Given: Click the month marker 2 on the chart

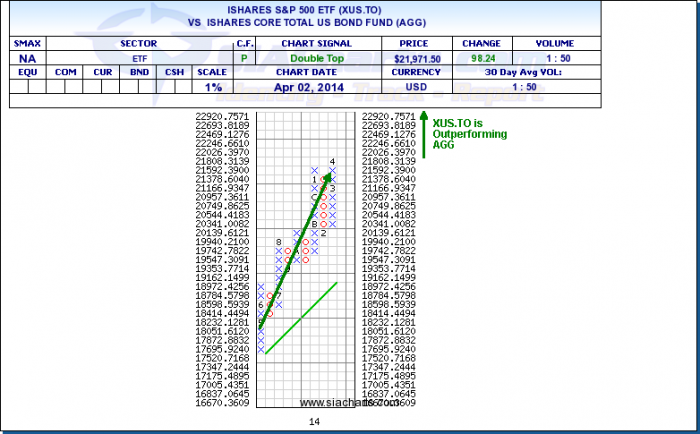Looking at the screenshot, I should (323, 233).
